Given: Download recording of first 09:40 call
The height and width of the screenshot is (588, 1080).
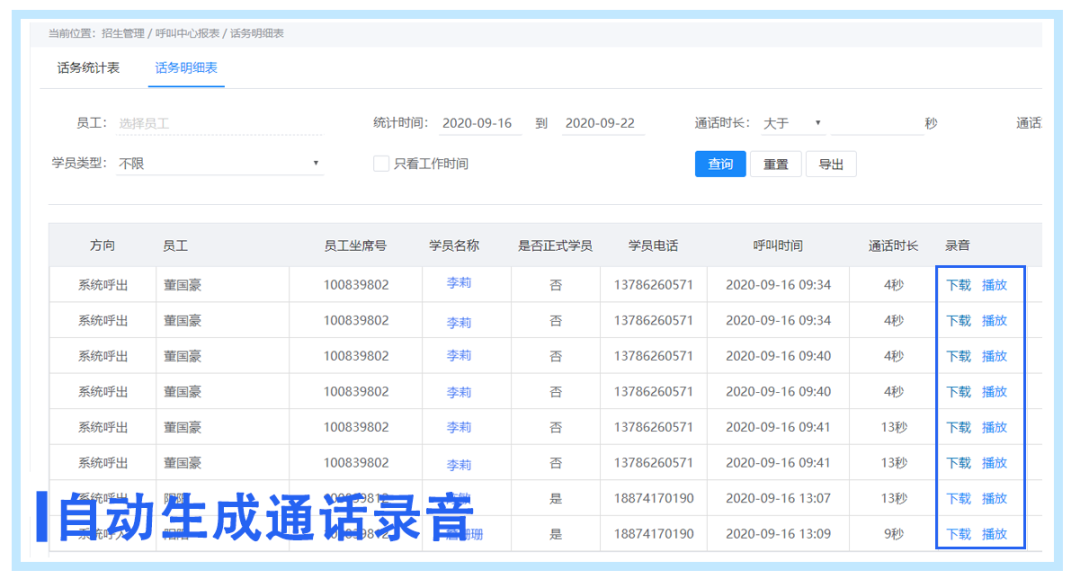Looking at the screenshot, I should coord(958,356).
